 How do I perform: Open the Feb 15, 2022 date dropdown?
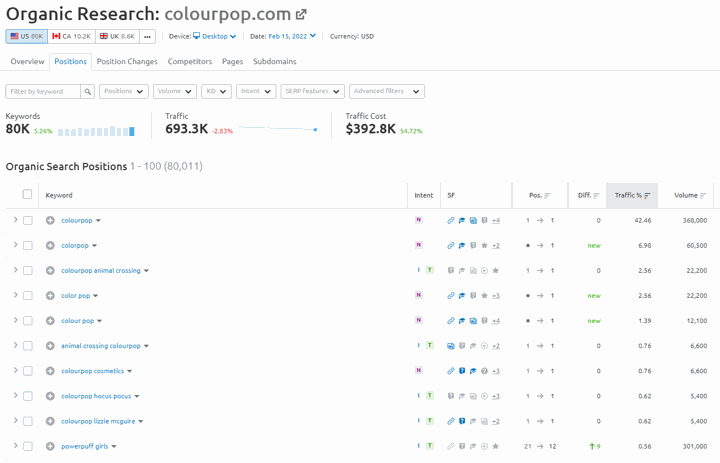(x=292, y=36)
